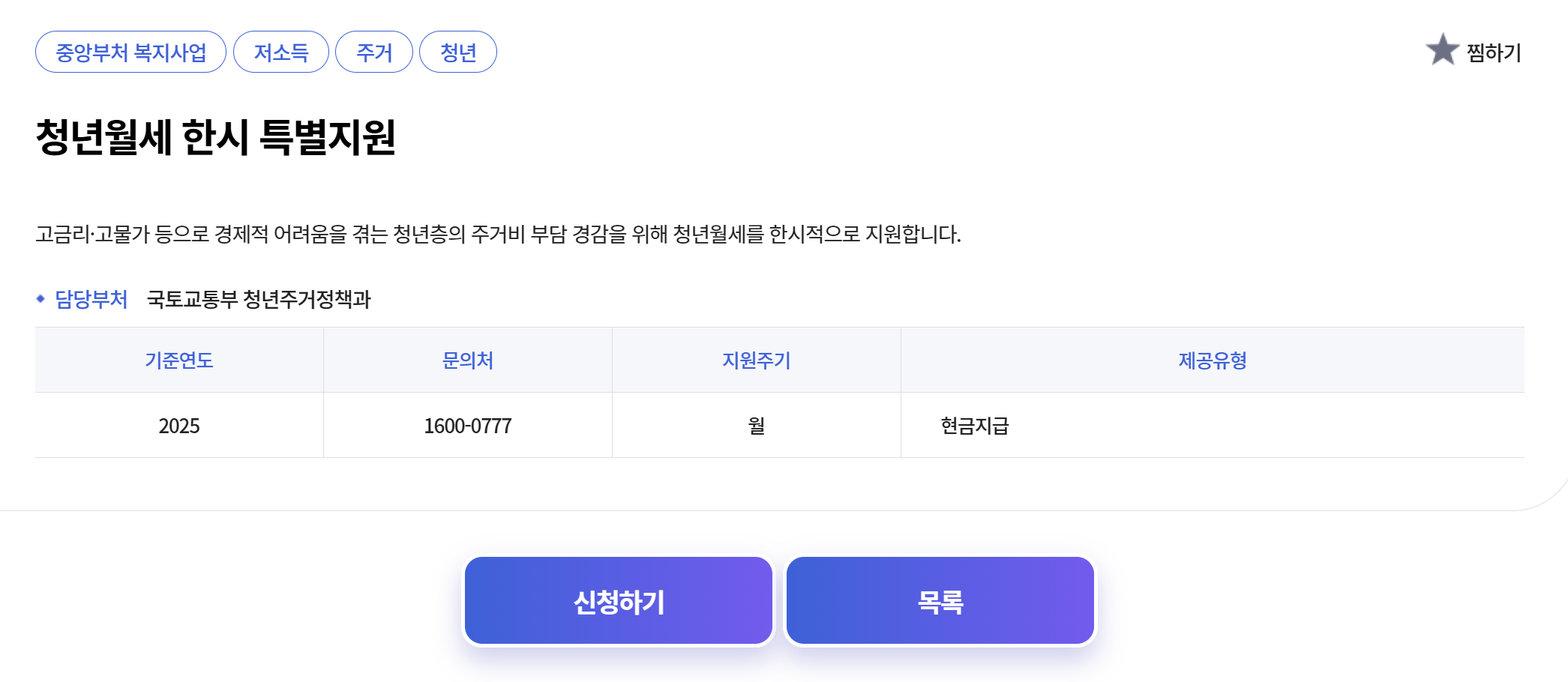Select the 저소득 tag chip
1568x682 pixels.
pos(281,52)
